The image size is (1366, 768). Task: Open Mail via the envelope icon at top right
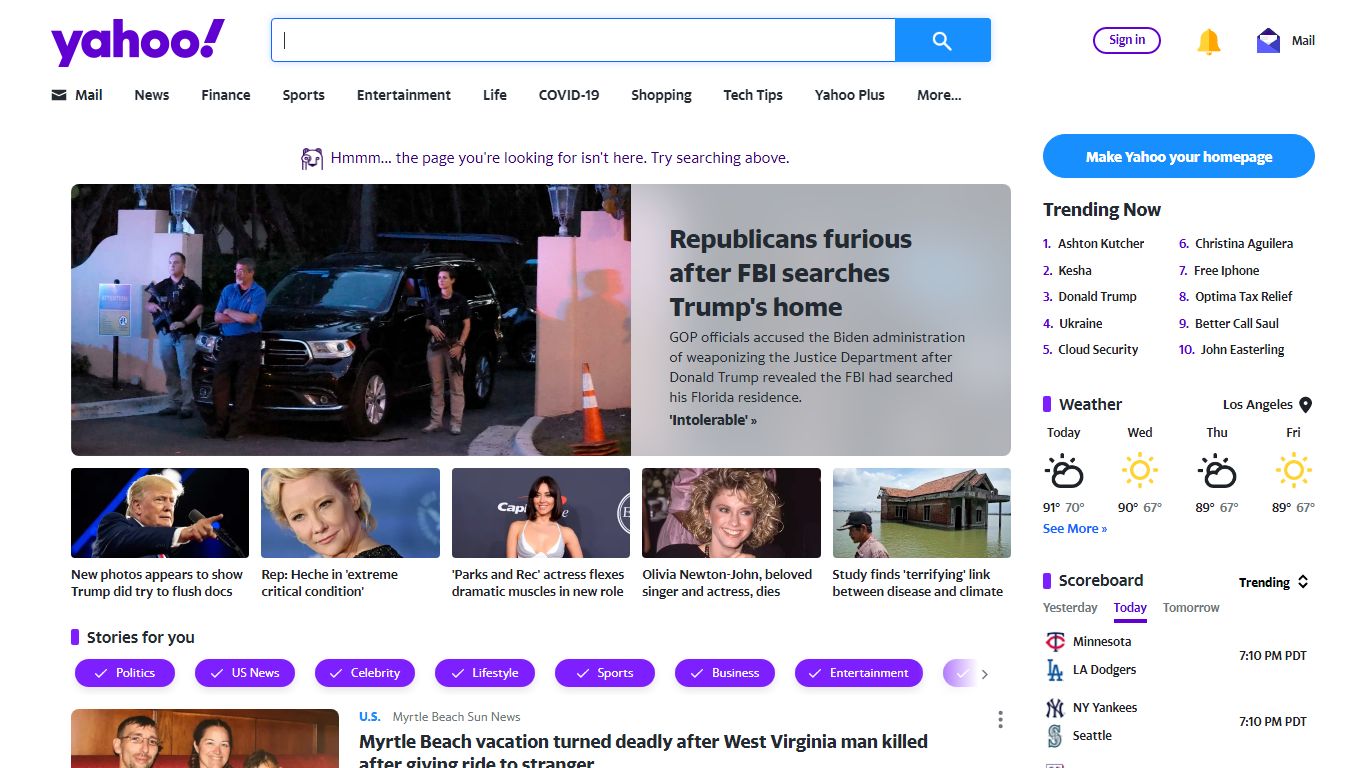coord(1268,41)
